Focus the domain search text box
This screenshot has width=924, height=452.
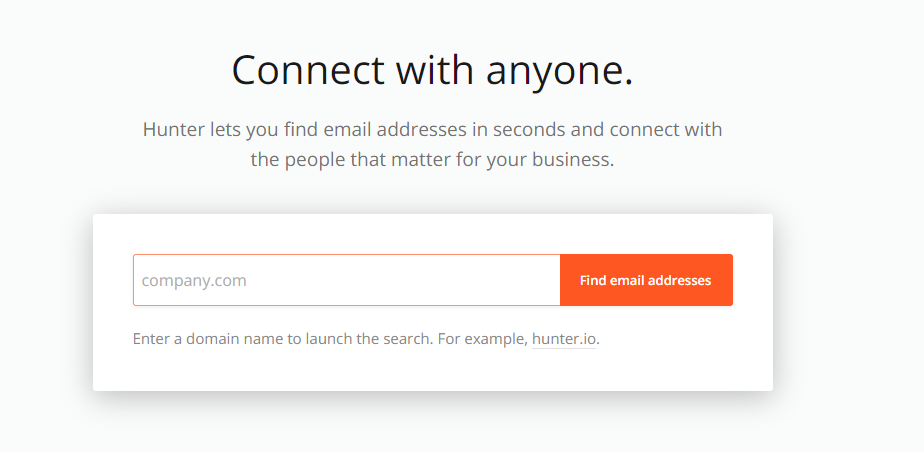pos(346,280)
